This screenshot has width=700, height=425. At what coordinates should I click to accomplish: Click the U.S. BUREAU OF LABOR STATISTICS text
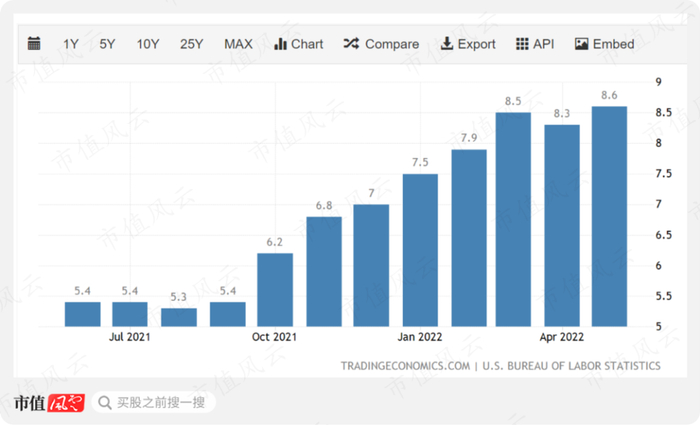click(x=571, y=366)
